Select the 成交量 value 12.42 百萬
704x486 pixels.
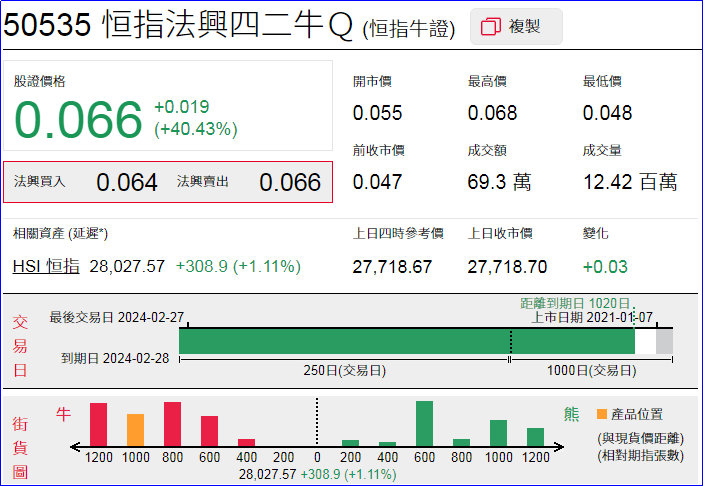pos(630,182)
